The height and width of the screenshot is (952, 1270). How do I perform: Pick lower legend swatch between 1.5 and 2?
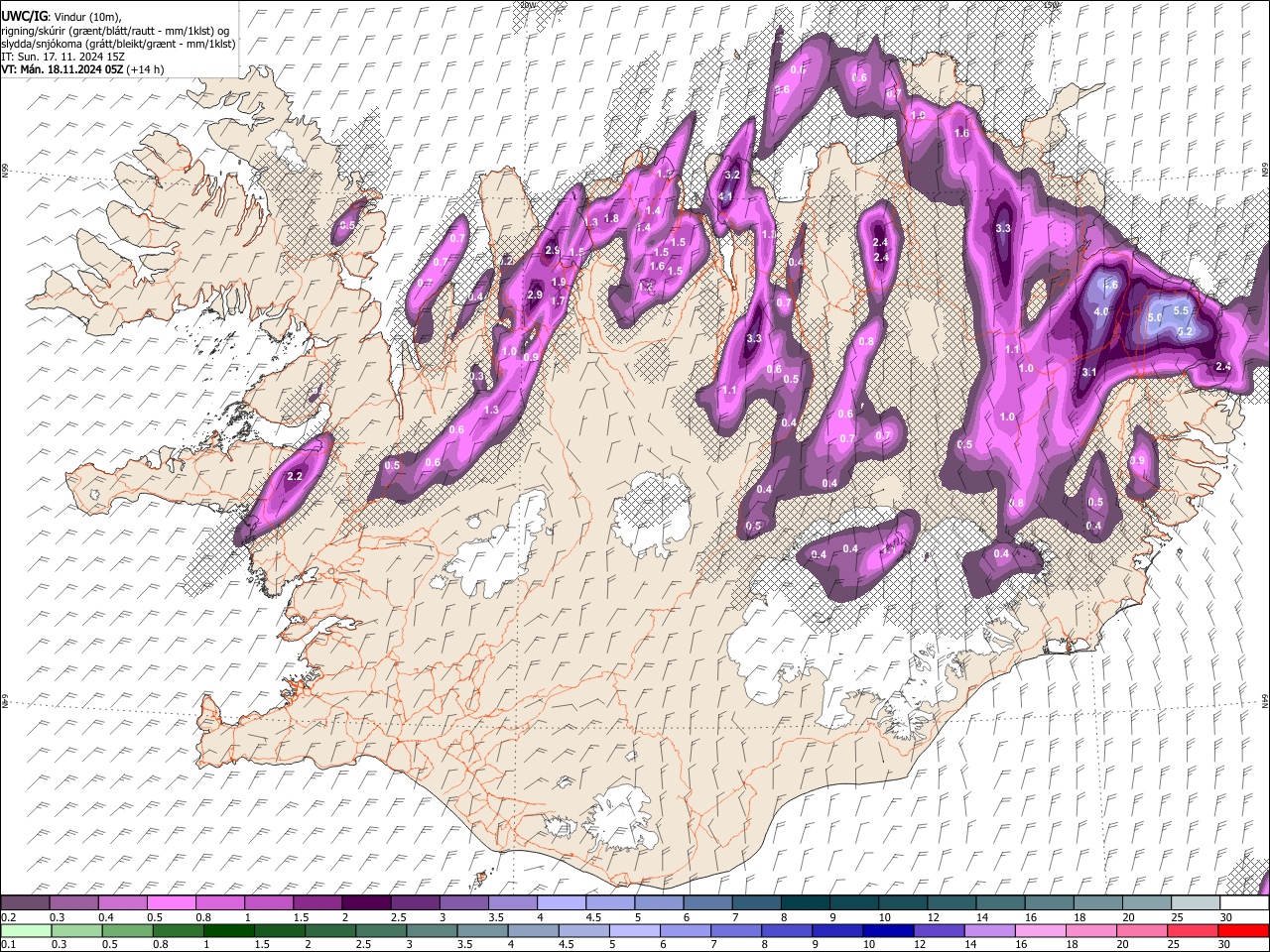click(x=279, y=930)
